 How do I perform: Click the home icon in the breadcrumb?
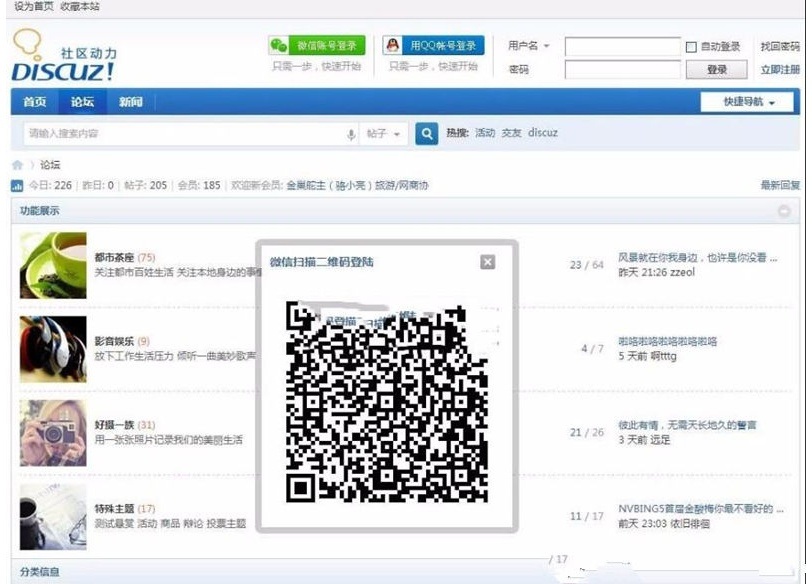[x=16, y=163]
